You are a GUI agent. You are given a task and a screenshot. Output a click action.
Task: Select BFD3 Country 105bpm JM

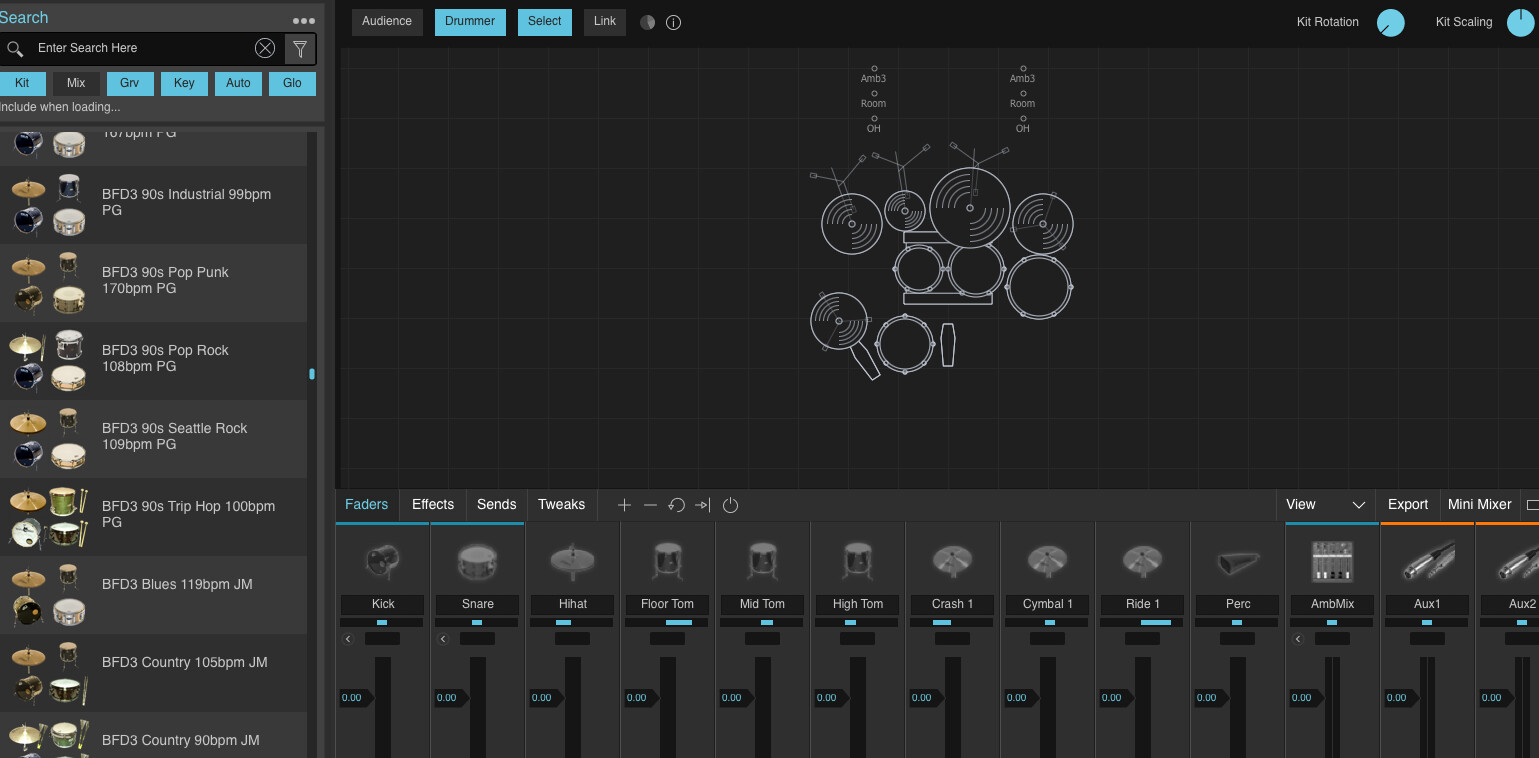pos(154,673)
